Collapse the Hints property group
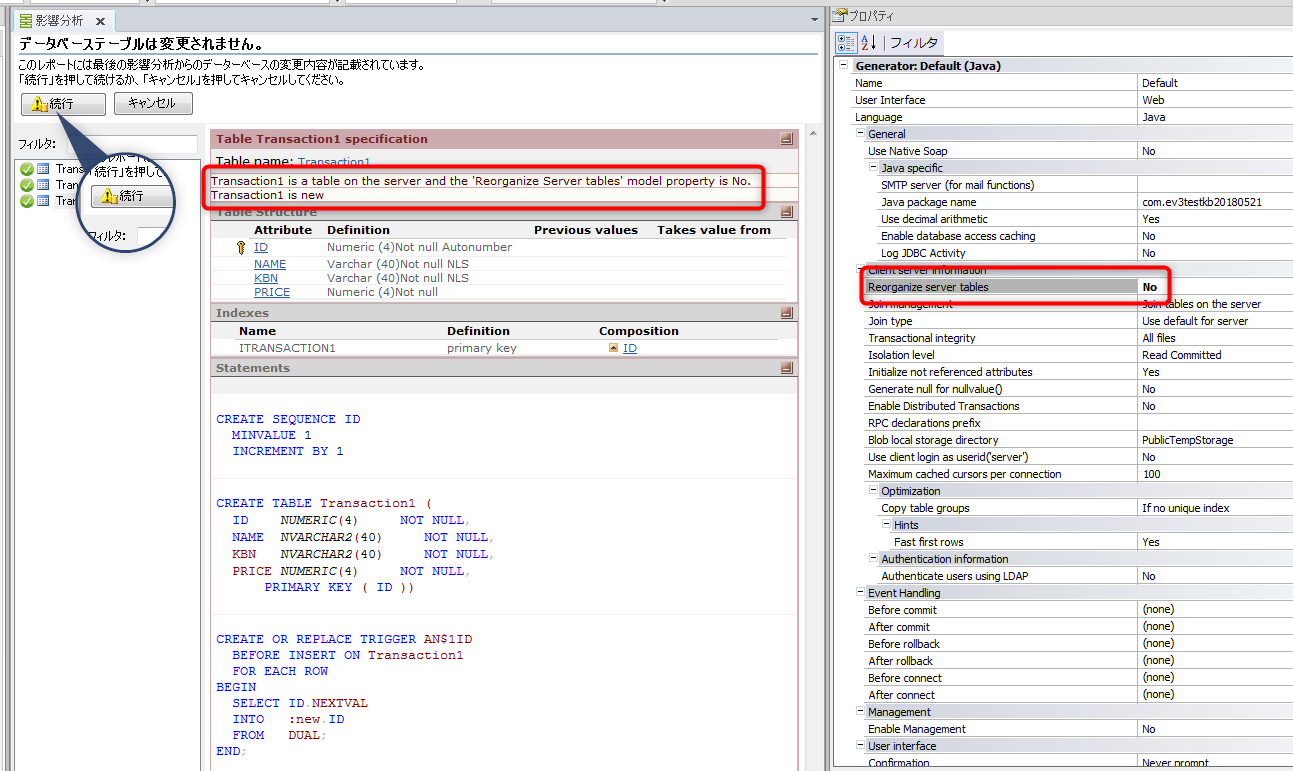The width and height of the screenshot is (1293, 771). coord(885,525)
